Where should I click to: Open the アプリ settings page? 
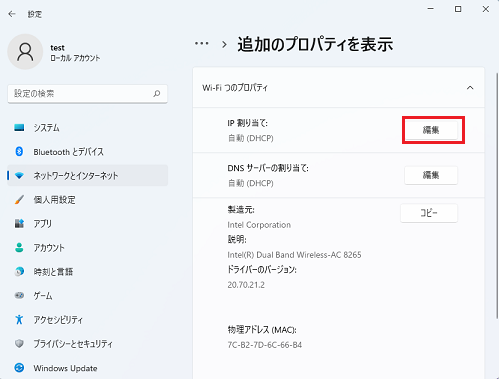click(x=88, y=224)
